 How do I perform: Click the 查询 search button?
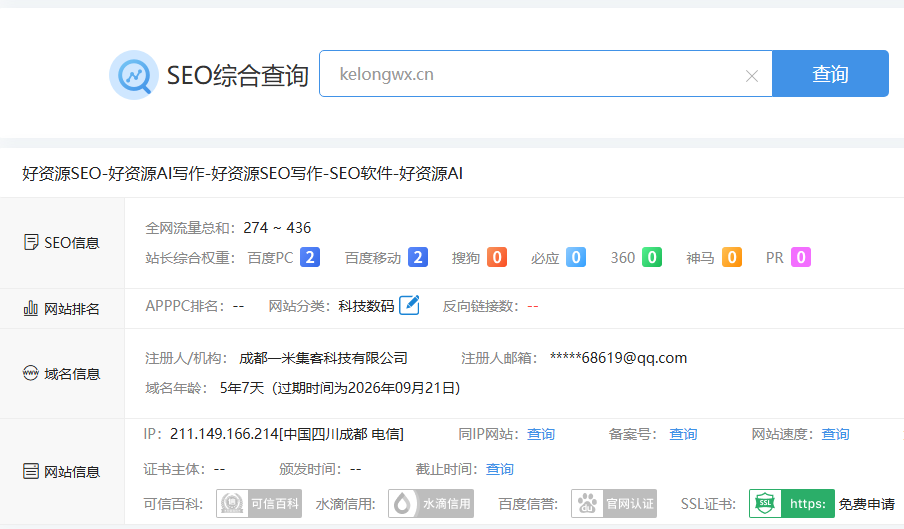pyautogui.click(x=830, y=74)
